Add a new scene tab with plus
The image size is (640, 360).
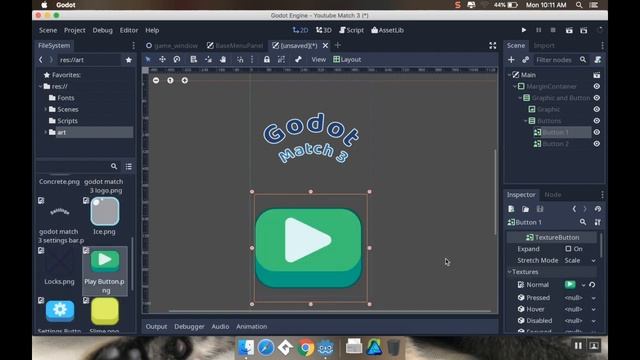coord(338,45)
